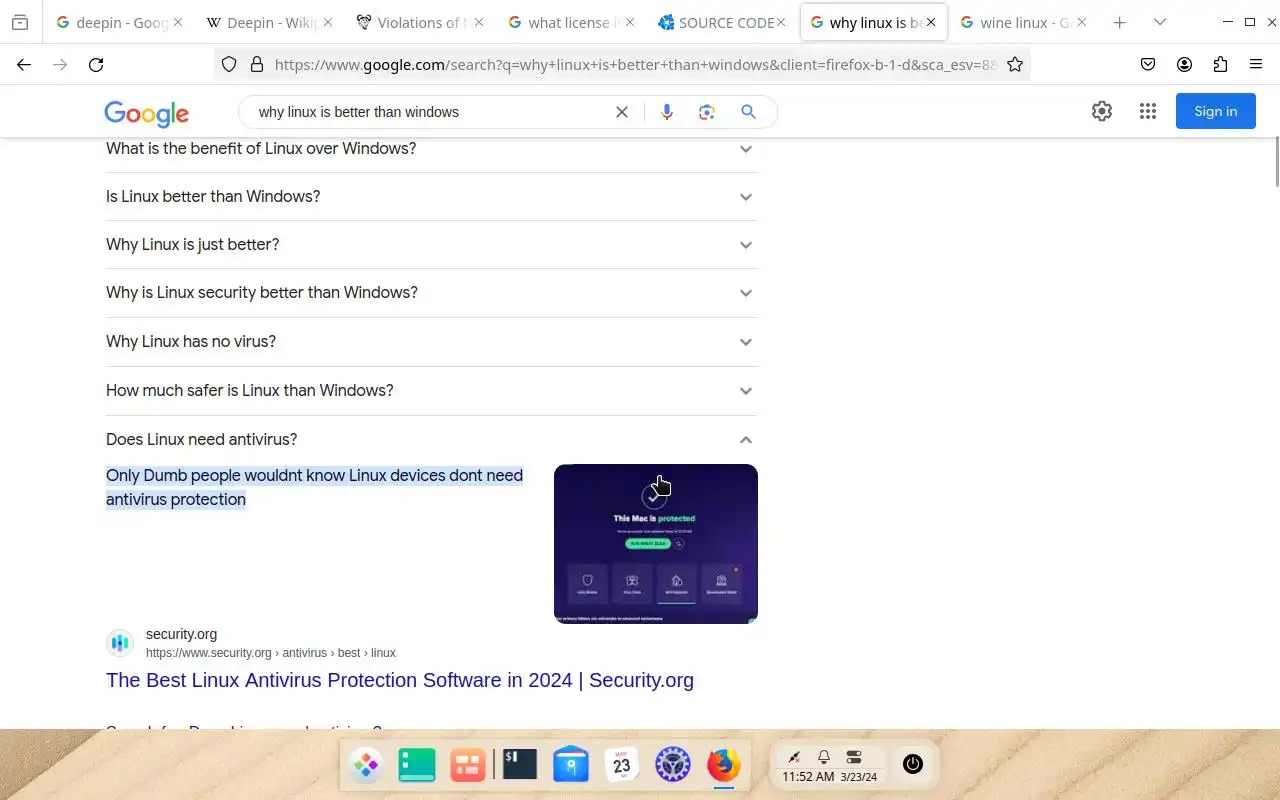The height and width of the screenshot is (800, 1280).
Task: Open Firefox tab overview icon
Action: [x=20, y=22]
